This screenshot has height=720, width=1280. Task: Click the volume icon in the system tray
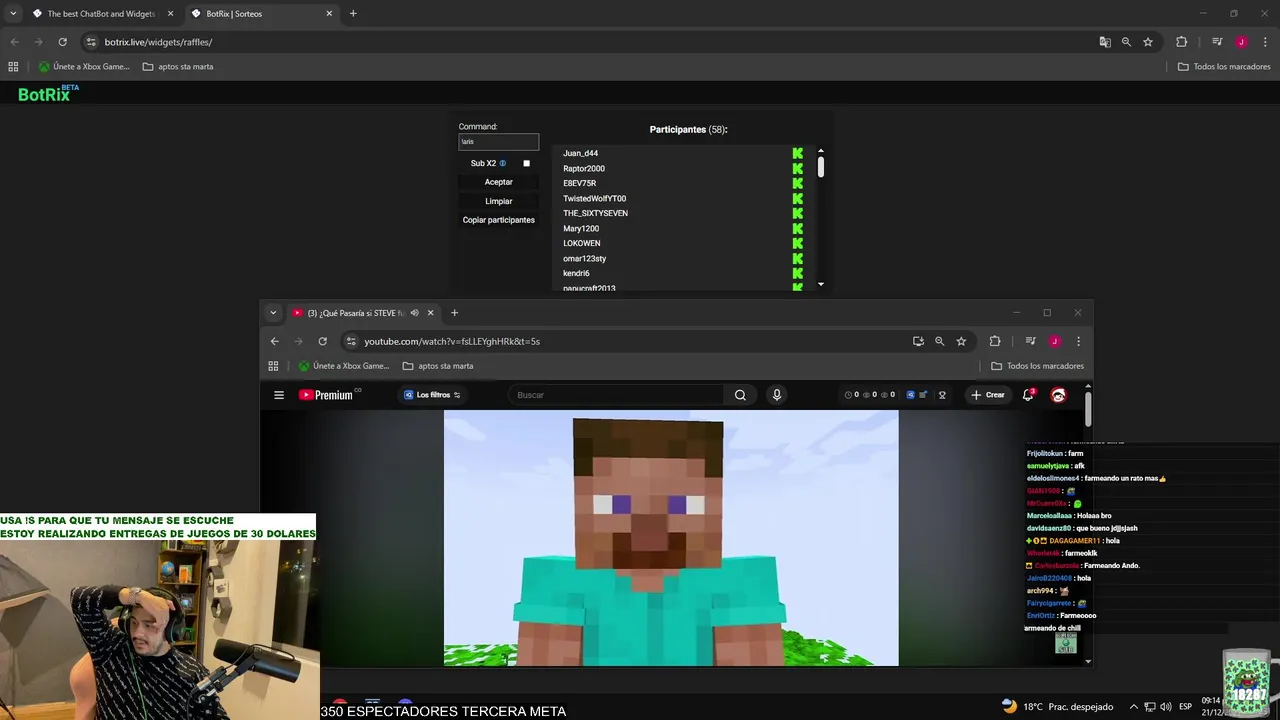point(1166,707)
